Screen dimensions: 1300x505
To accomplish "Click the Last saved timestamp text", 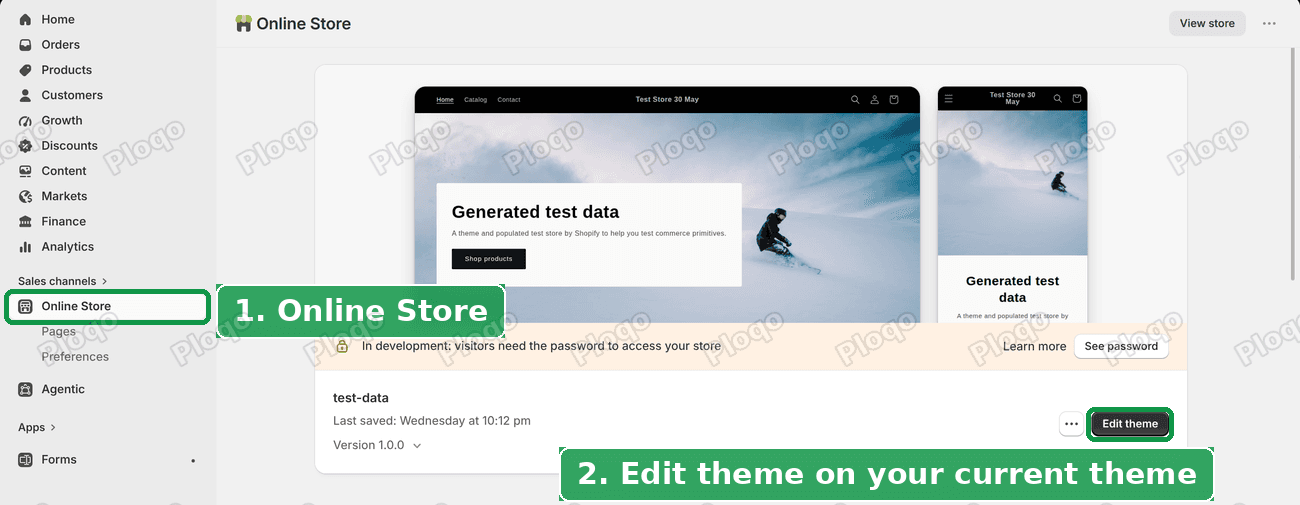I will point(432,421).
